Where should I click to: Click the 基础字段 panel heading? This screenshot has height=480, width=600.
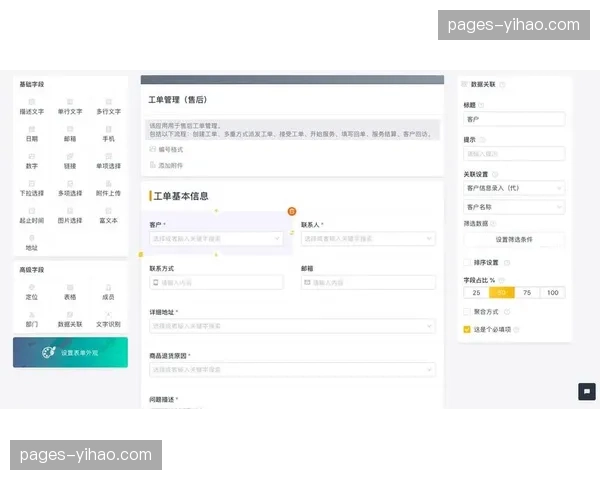[x=32, y=84]
